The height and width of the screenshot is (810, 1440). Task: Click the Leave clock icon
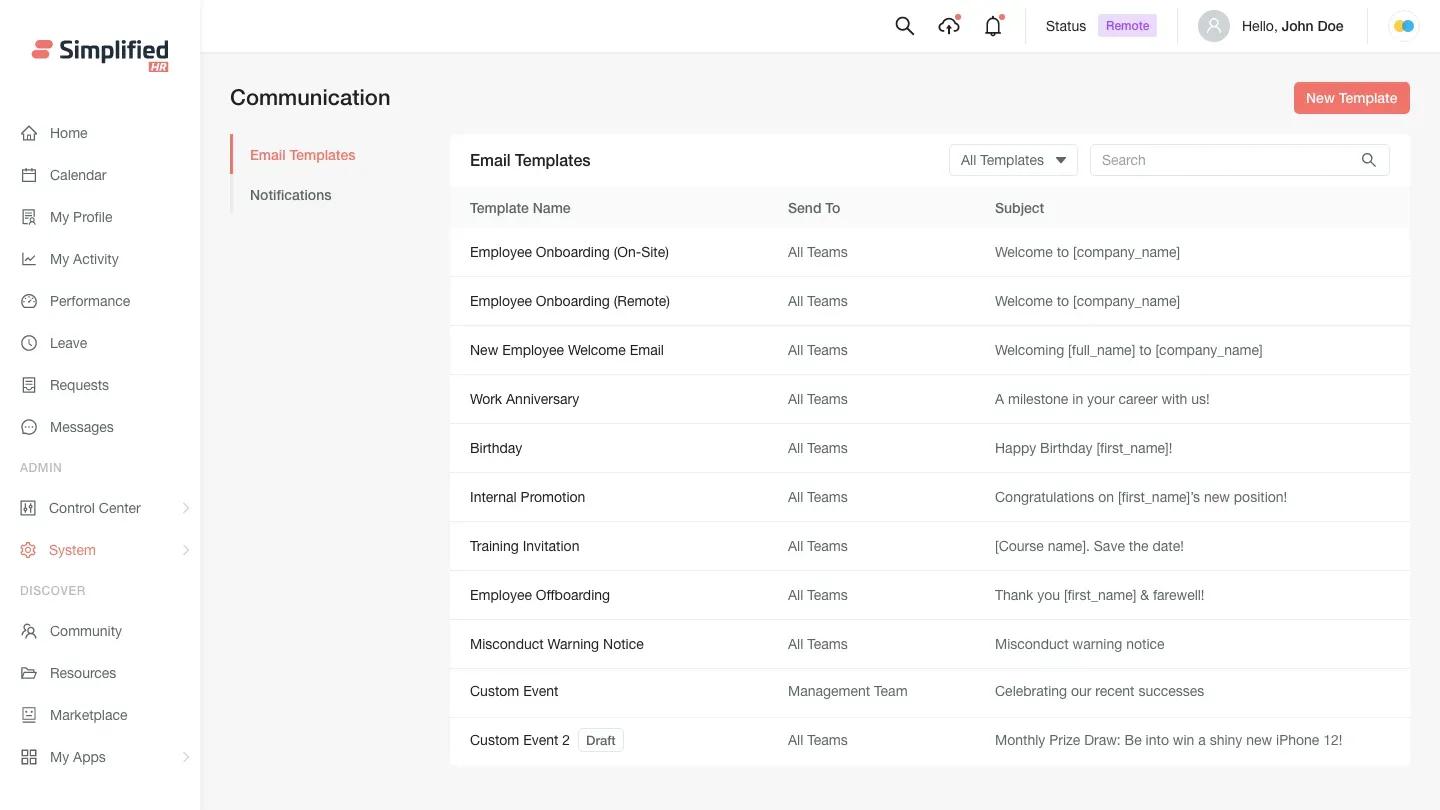click(x=29, y=343)
